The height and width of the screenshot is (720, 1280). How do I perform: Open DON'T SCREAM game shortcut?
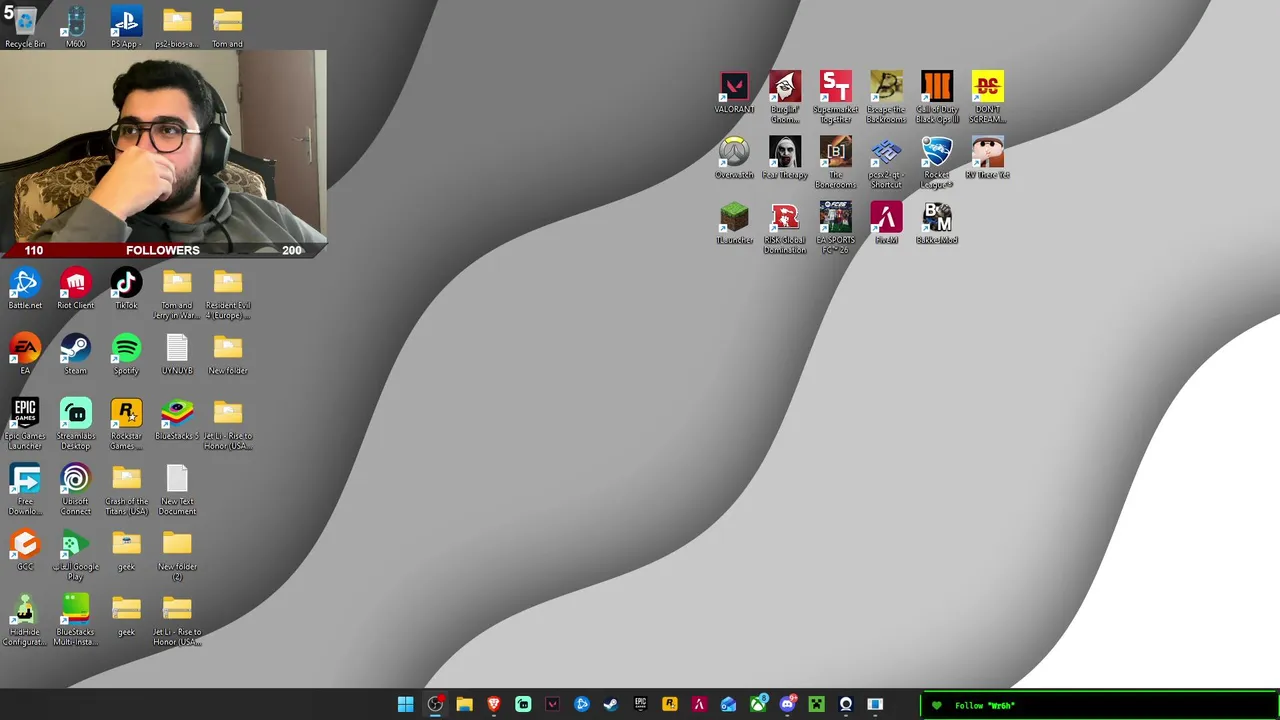pyautogui.click(x=987, y=98)
